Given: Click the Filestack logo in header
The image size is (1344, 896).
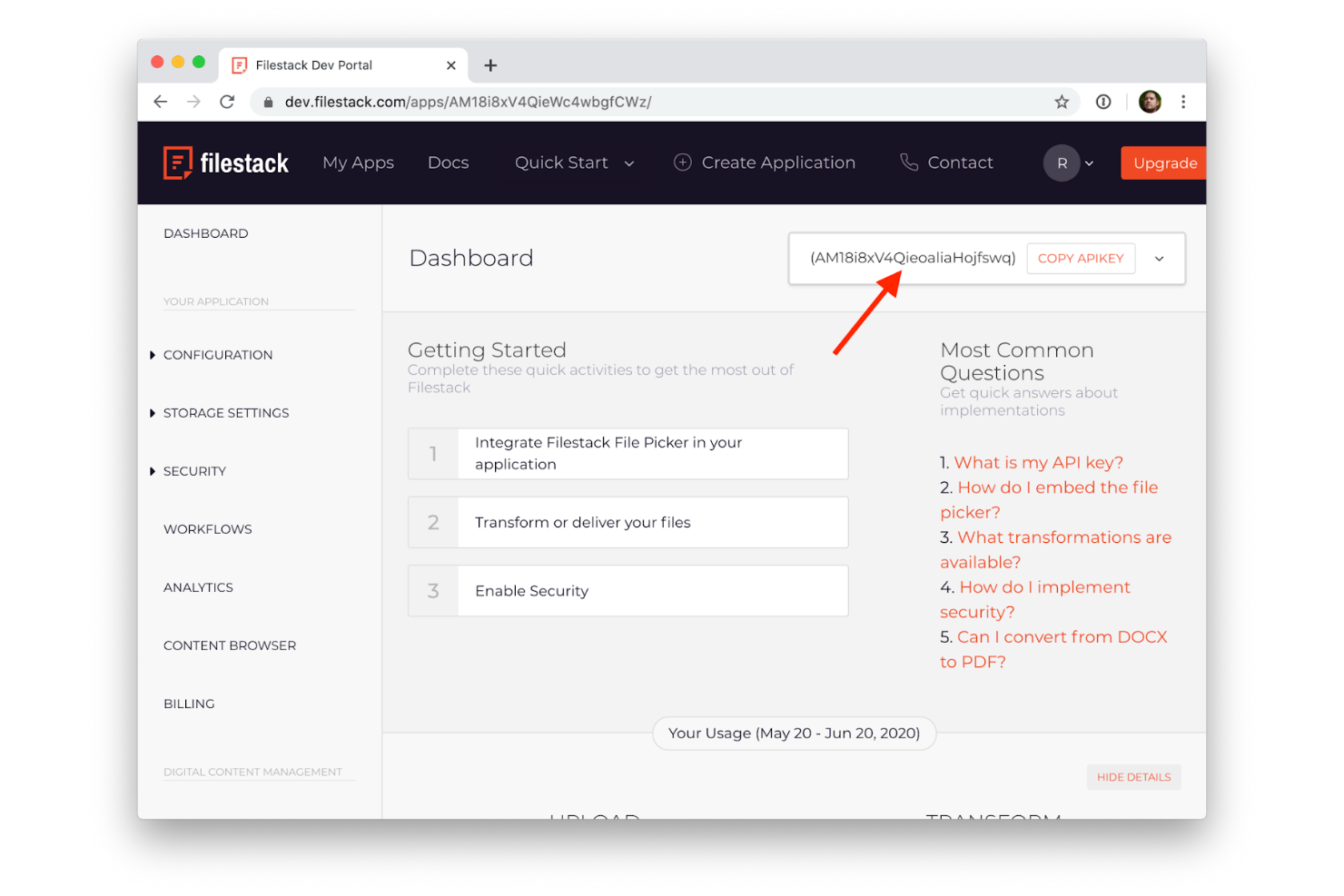Looking at the screenshot, I should click(x=225, y=162).
